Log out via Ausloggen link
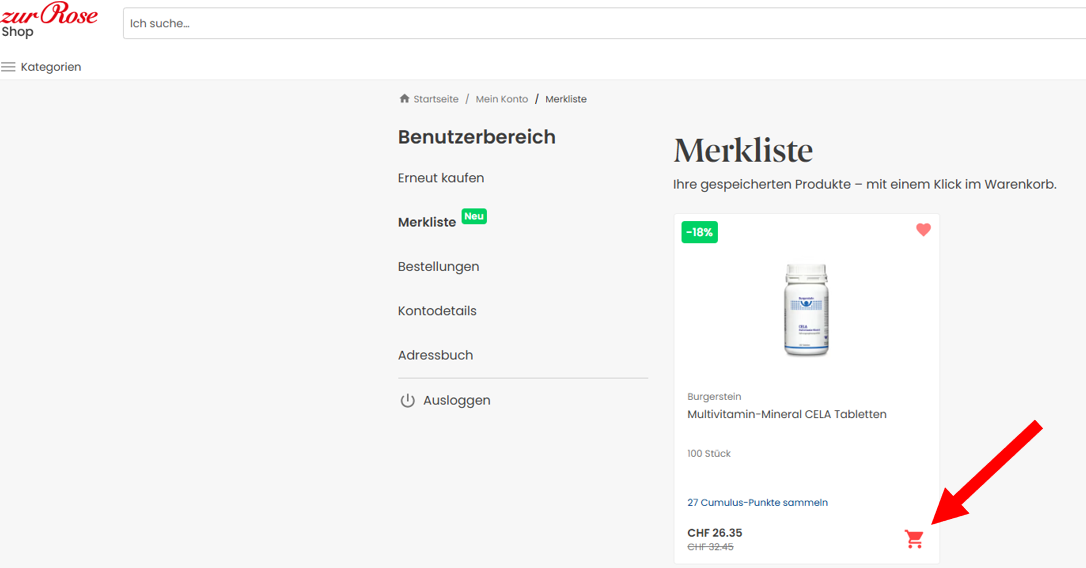This screenshot has height=568, width=1086. (x=456, y=400)
